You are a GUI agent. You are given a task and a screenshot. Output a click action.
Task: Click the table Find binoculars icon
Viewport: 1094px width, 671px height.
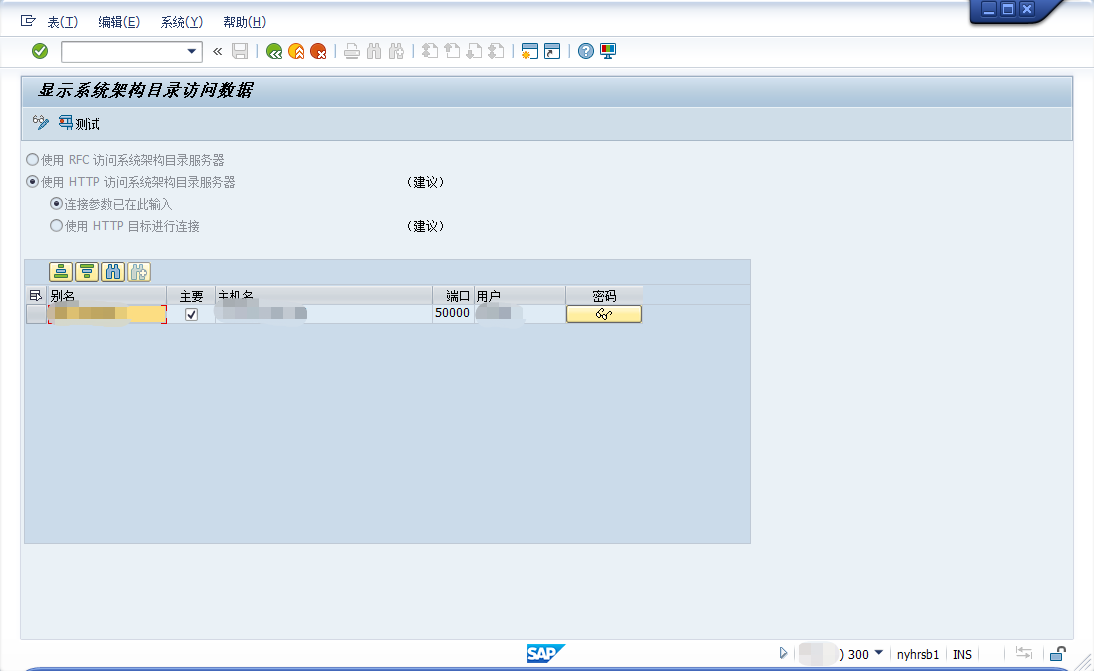pos(112,272)
